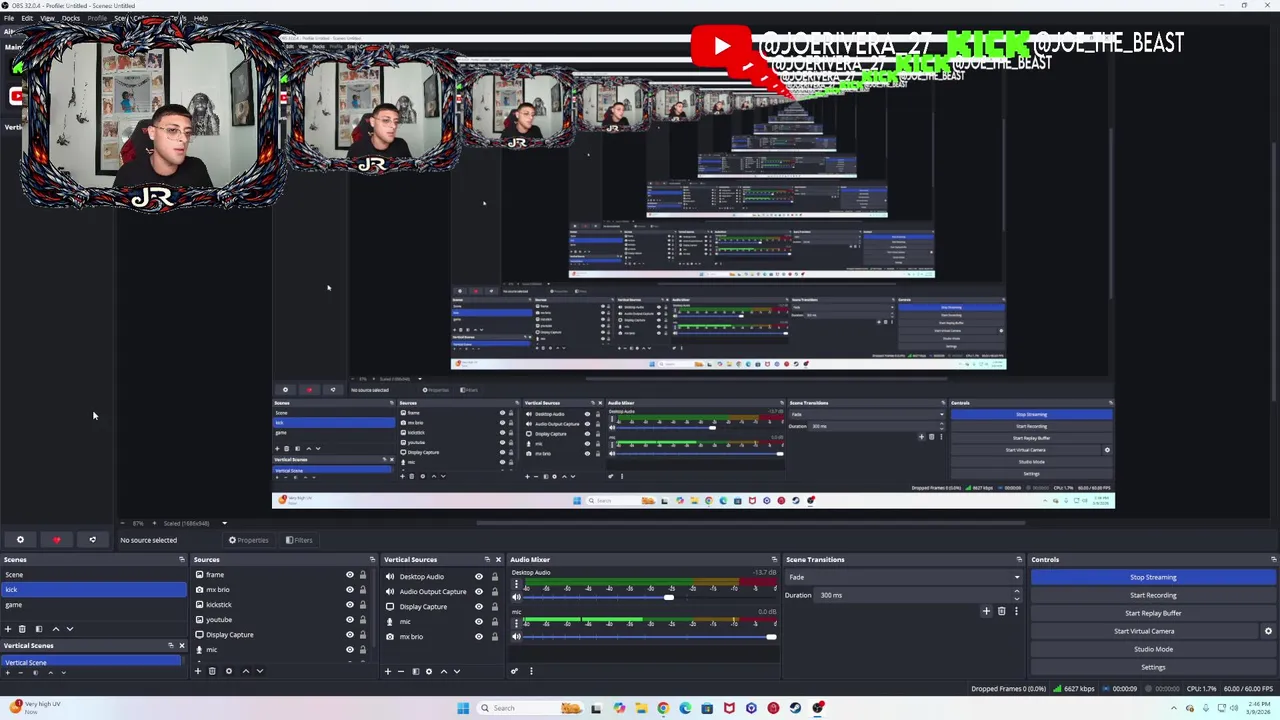
Task: Select the kickstick source row
Action: [283, 605]
